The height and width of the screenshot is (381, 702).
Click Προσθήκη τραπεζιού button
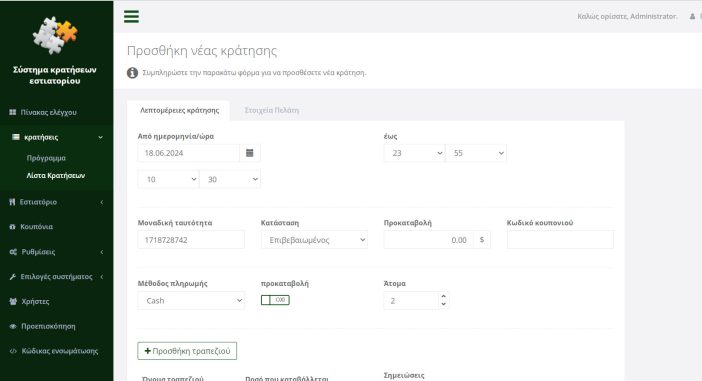187,351
